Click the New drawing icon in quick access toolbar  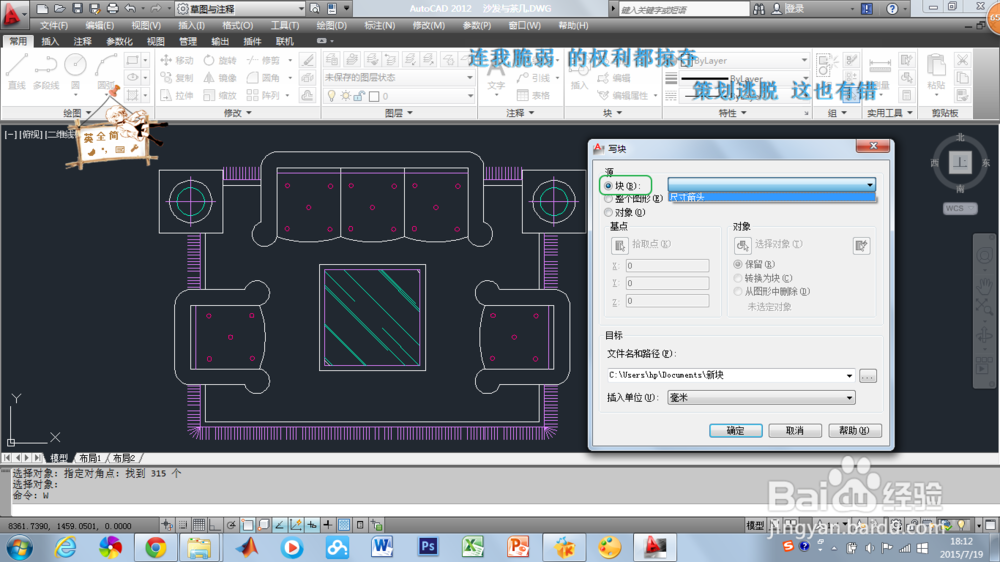[42, 8]
